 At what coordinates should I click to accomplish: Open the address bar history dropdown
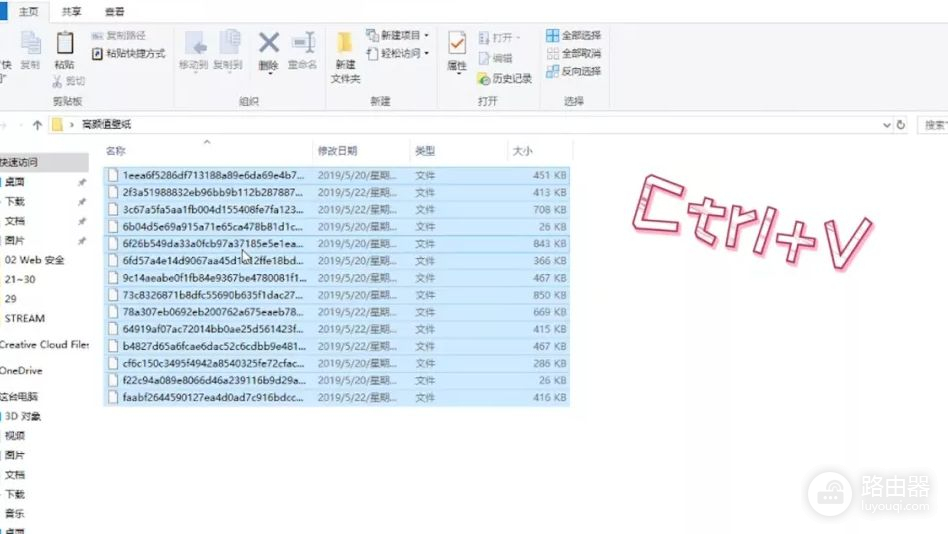[x=886, y=125]
